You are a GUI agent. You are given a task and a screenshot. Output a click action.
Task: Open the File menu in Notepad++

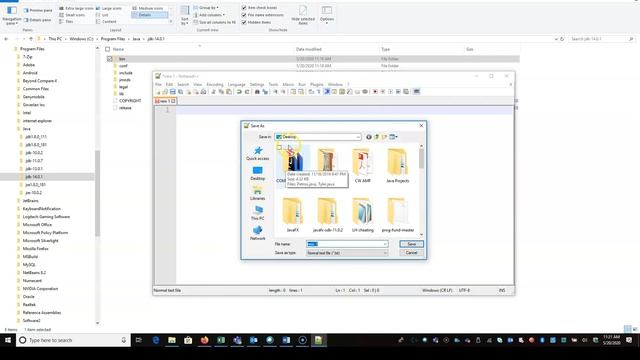[158, 84]
